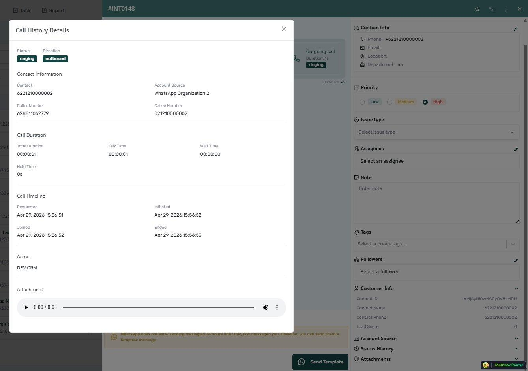Open the Tags select dropdown arrow
528x371 pixels.
coord(513,244)
